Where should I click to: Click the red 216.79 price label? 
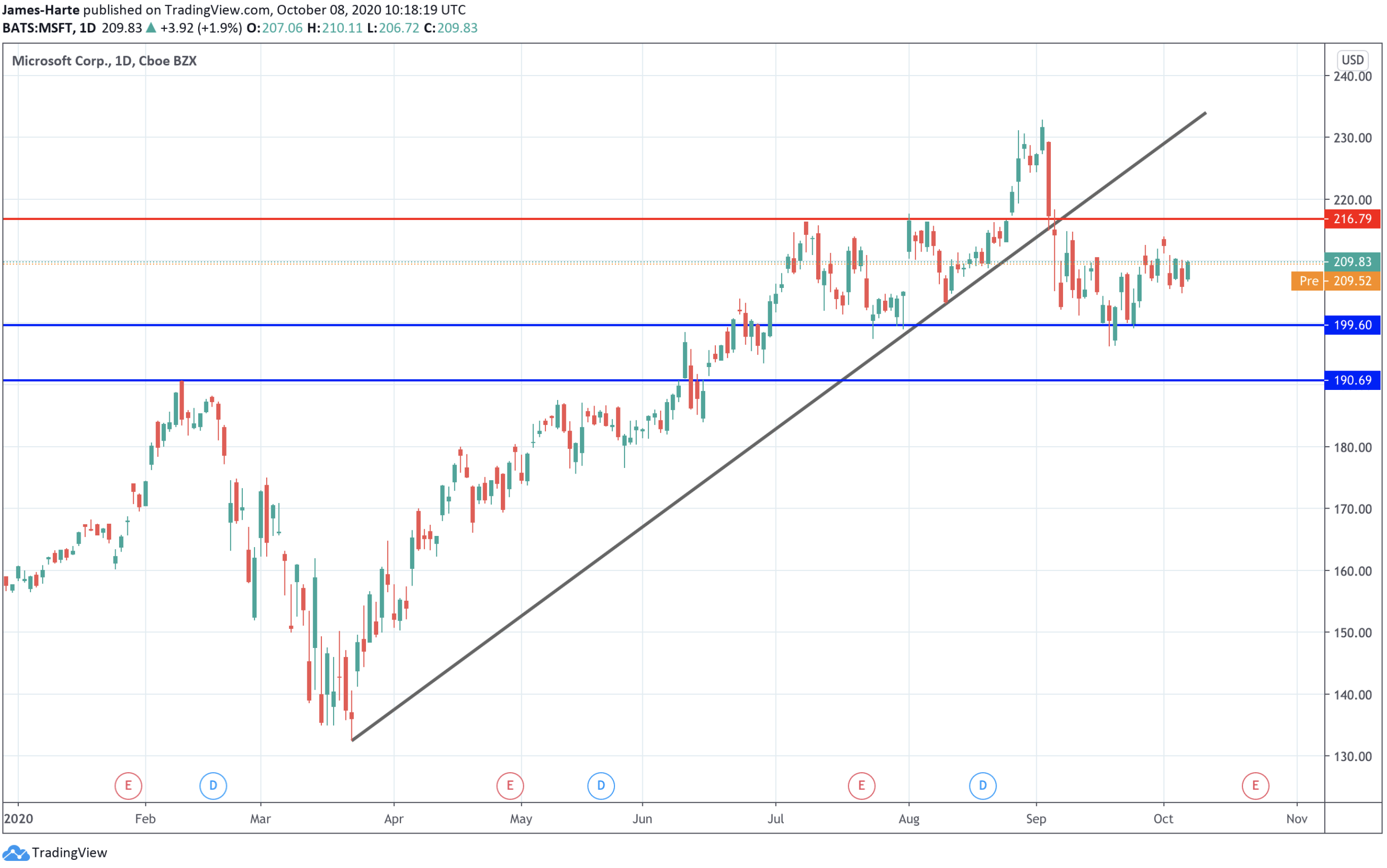(1352, 219)
